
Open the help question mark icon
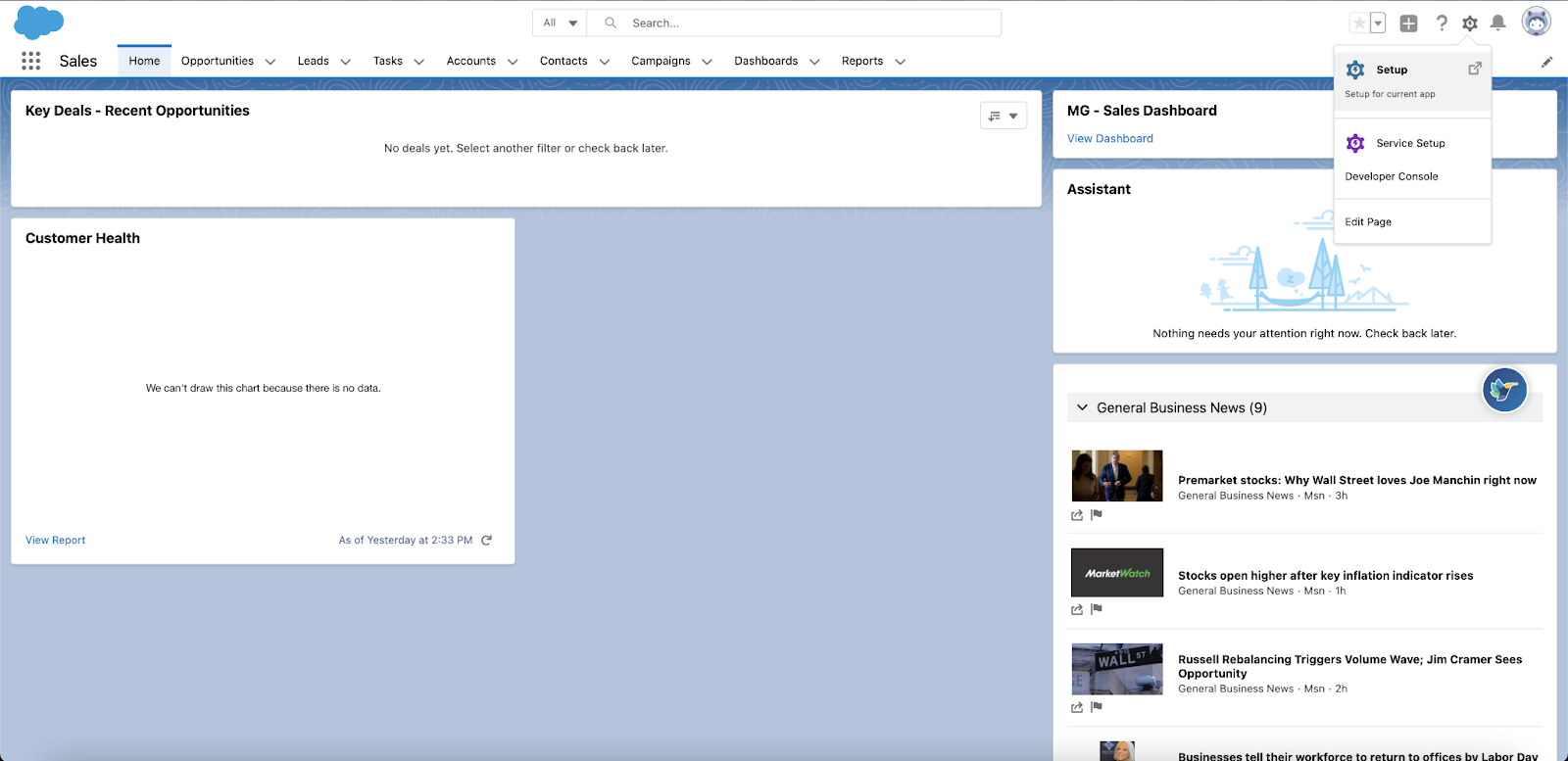(x=1442, y=24)
